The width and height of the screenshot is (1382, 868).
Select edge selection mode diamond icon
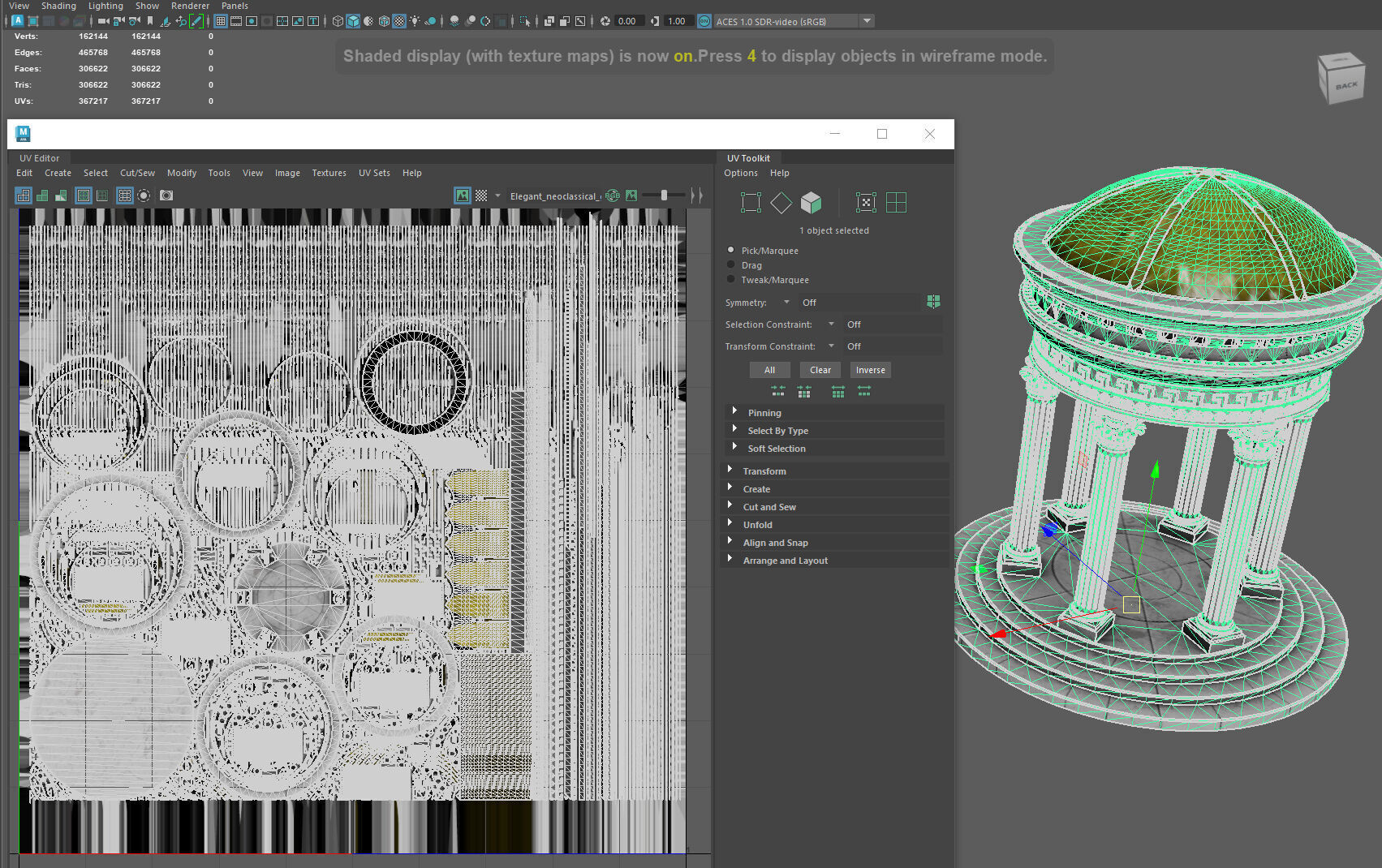coord(781,203)
